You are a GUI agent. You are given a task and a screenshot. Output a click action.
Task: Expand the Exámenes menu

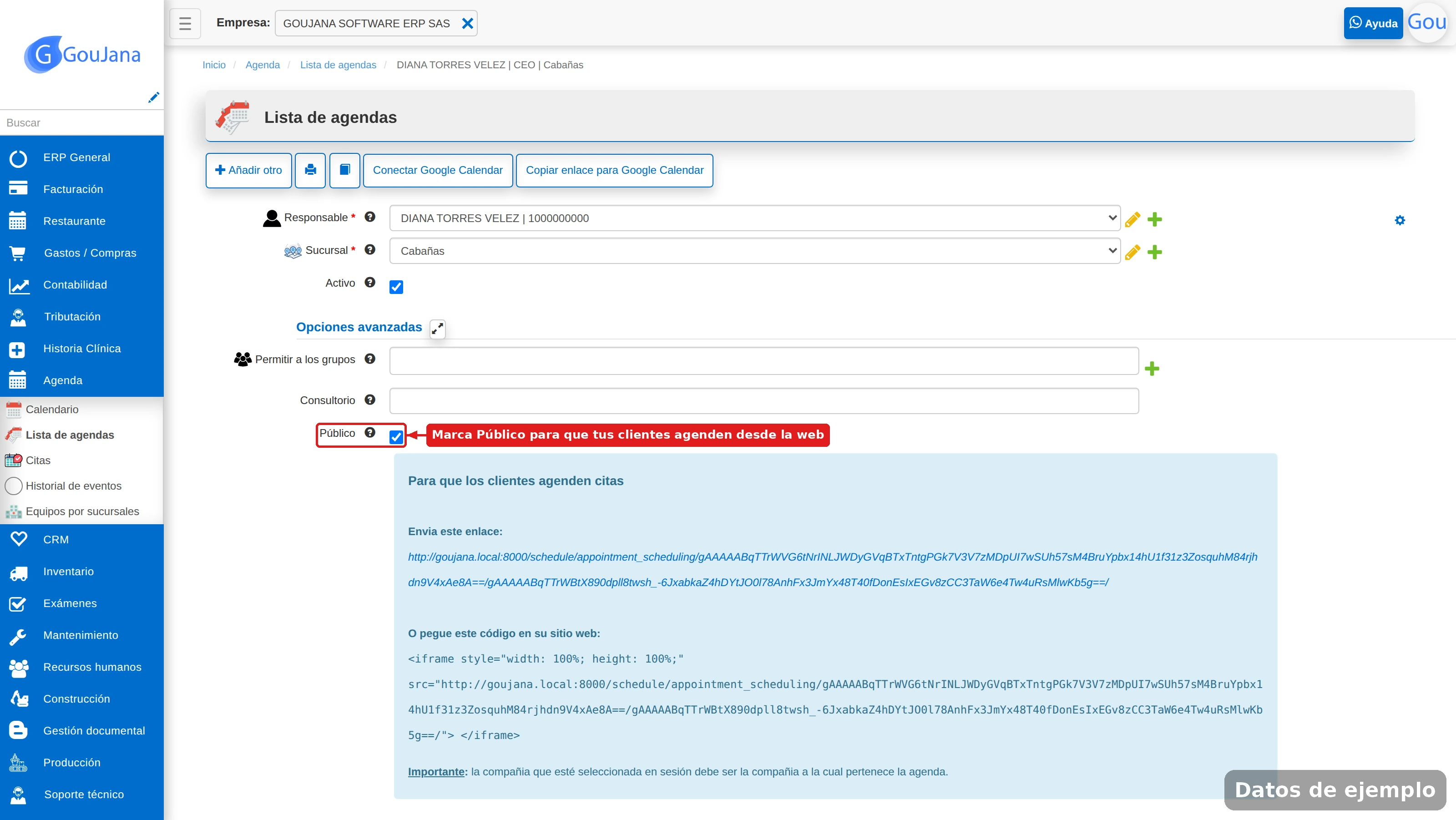[82, 603]
